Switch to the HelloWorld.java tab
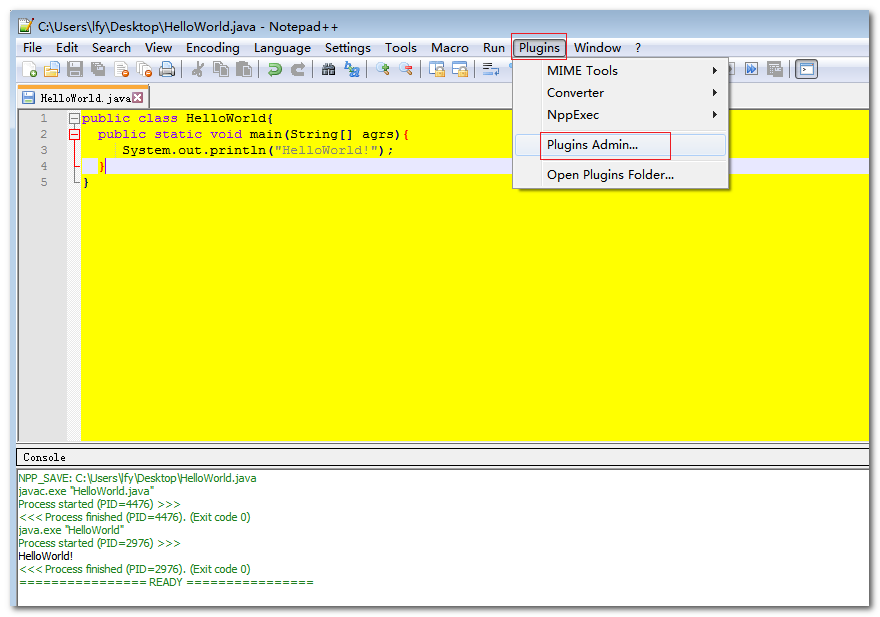Image resolution: width=880 pixels, height=617 pixels. (x=84, y=98)
